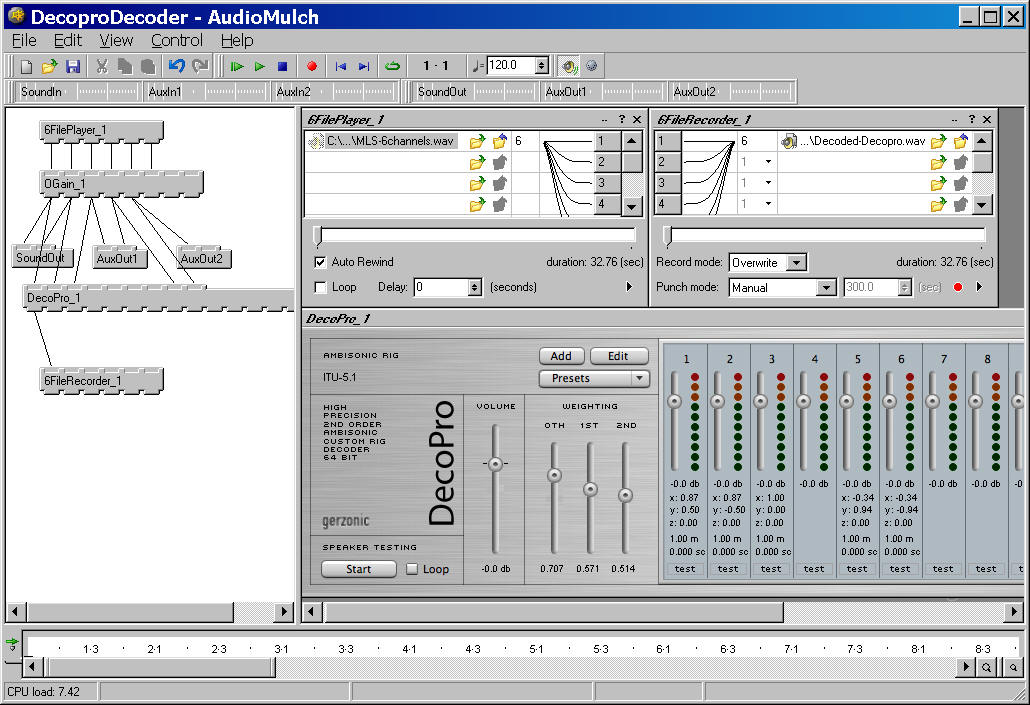The image size is (1030, 705).
Task: Click the Jump to end icon
Action: [x=364, y=66]
